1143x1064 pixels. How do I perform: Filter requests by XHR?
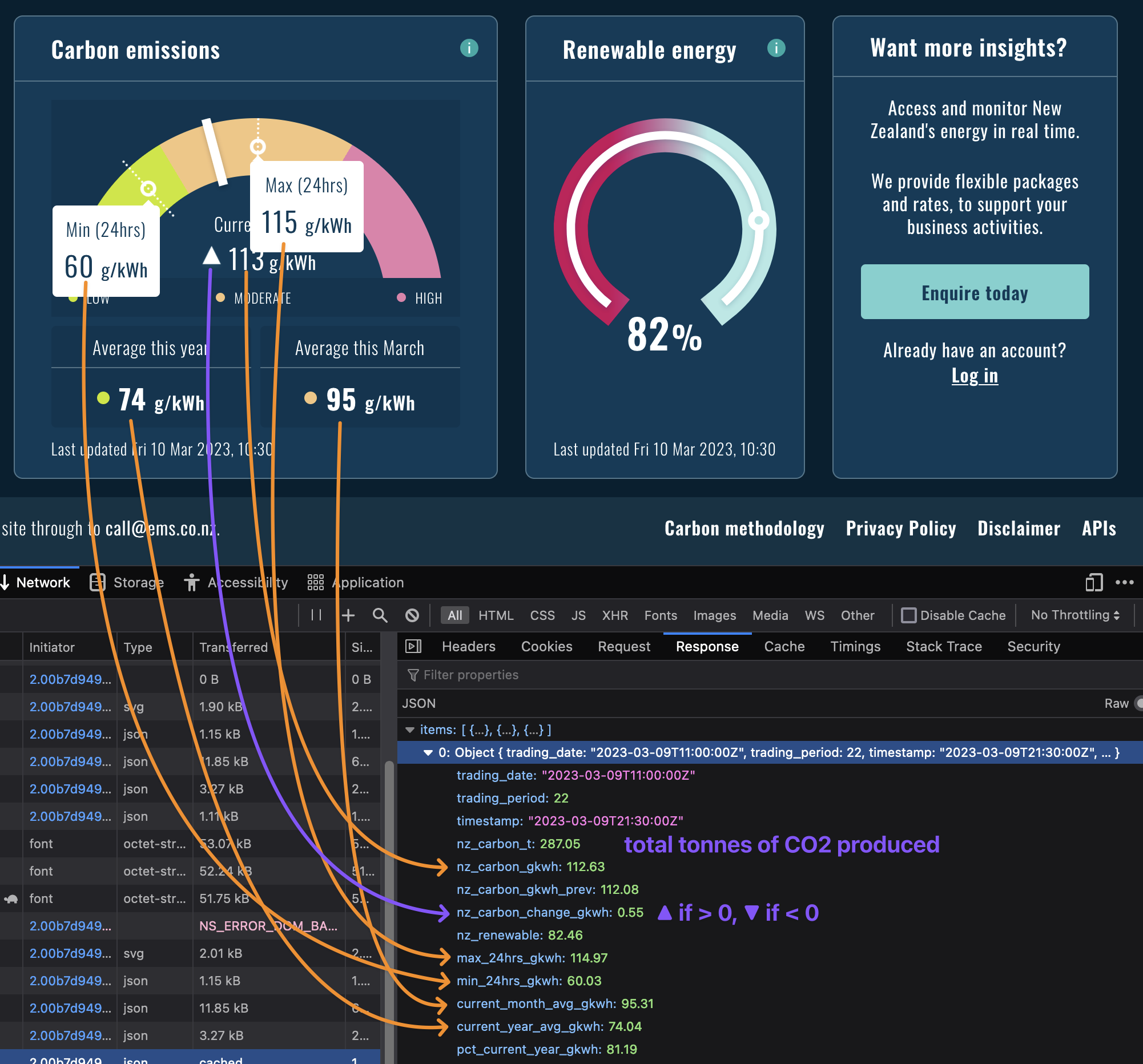click(615, 615)
